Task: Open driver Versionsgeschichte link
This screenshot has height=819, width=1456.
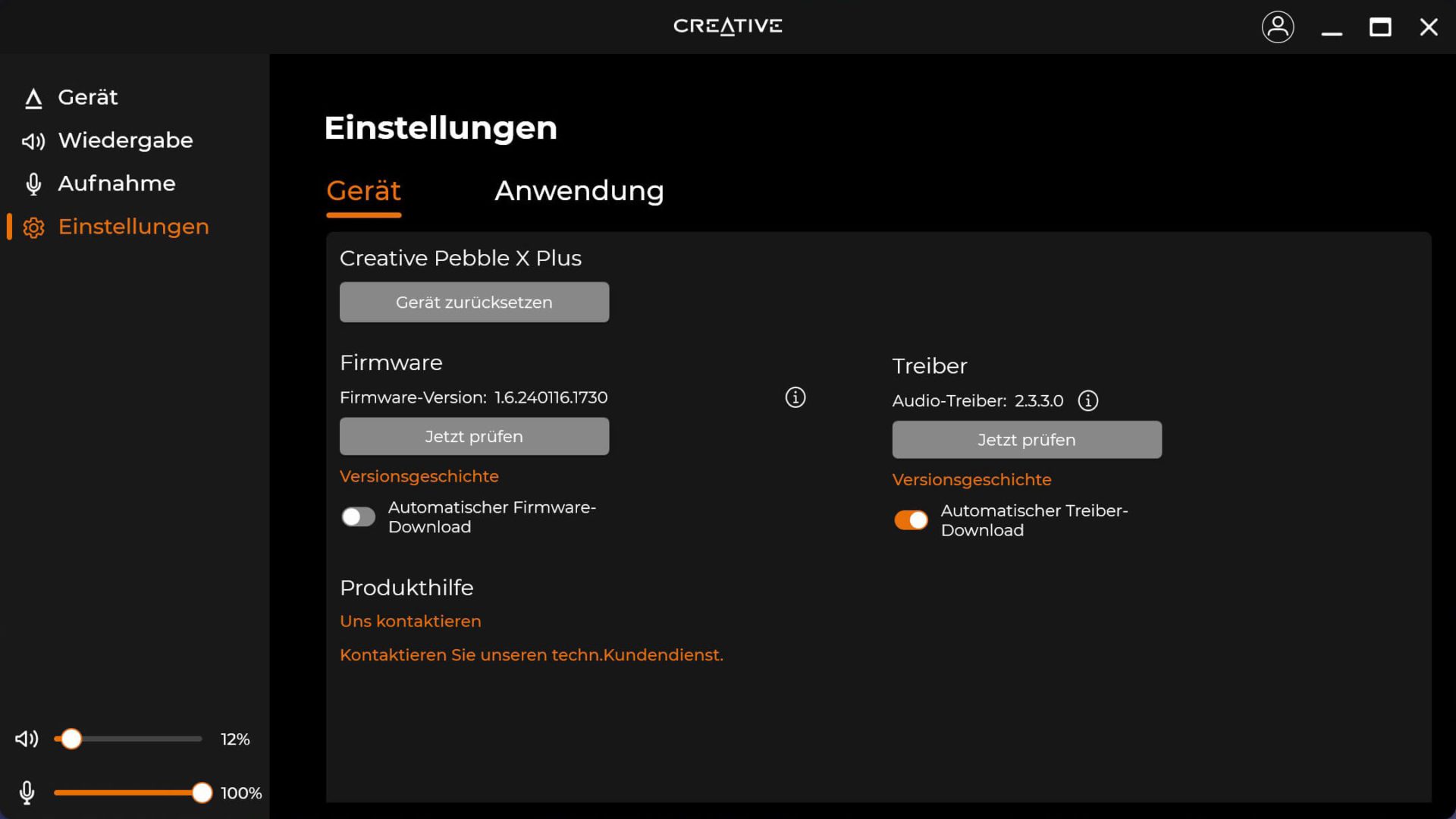Action: (x=971, y=480)
